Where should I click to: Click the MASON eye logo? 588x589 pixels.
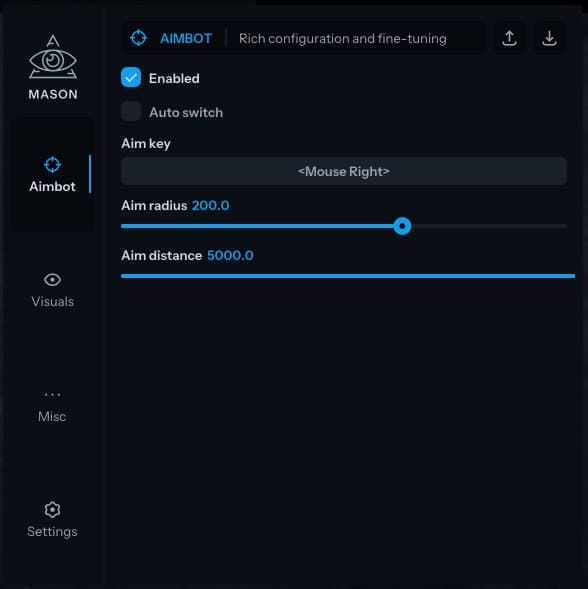pyautogui.click(x=53, y=57)
